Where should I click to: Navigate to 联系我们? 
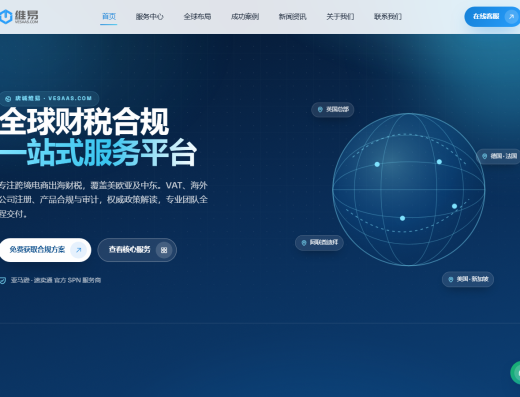coord(388,16)
